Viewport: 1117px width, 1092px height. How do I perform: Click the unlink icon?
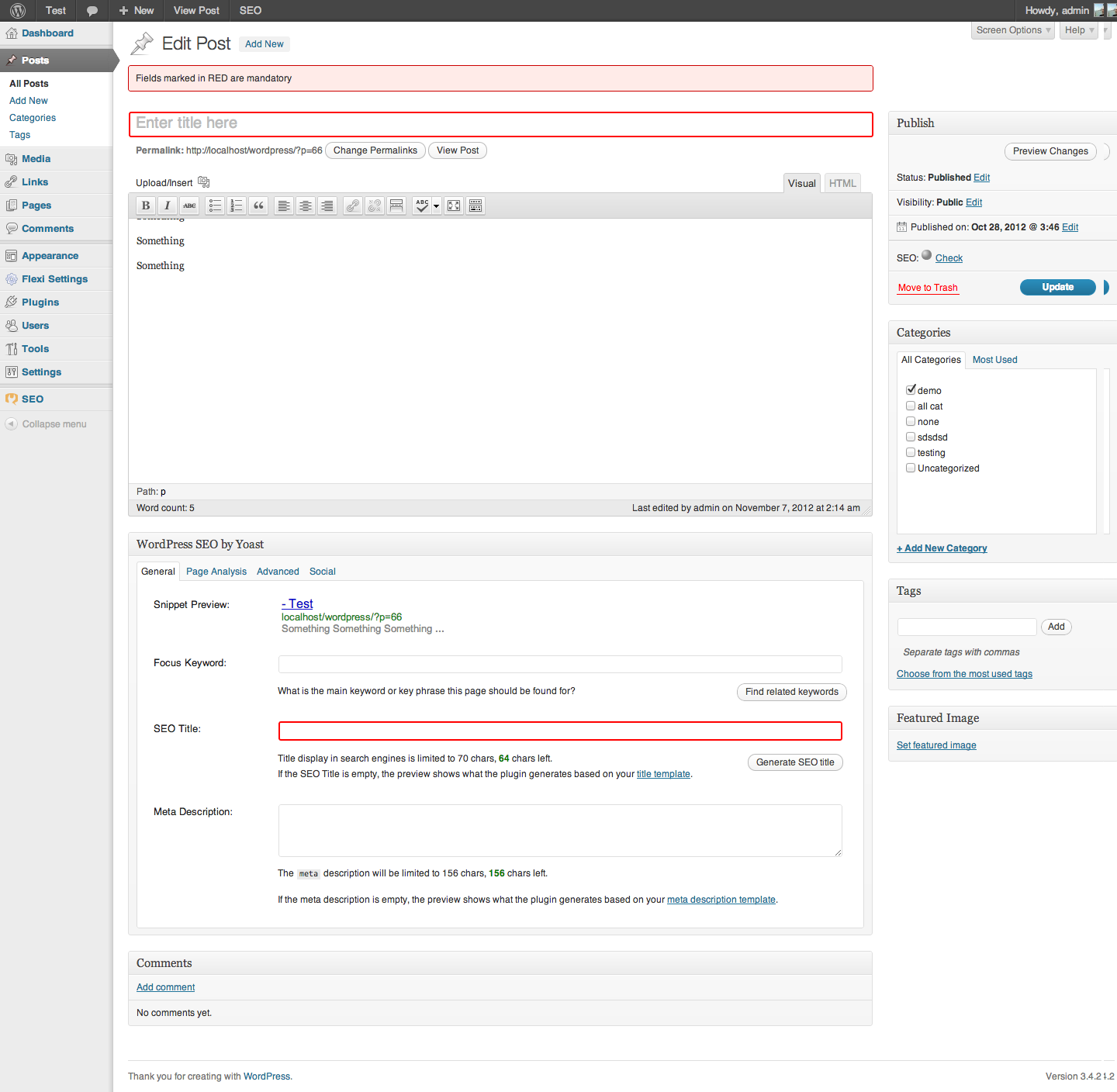(375, 206)
